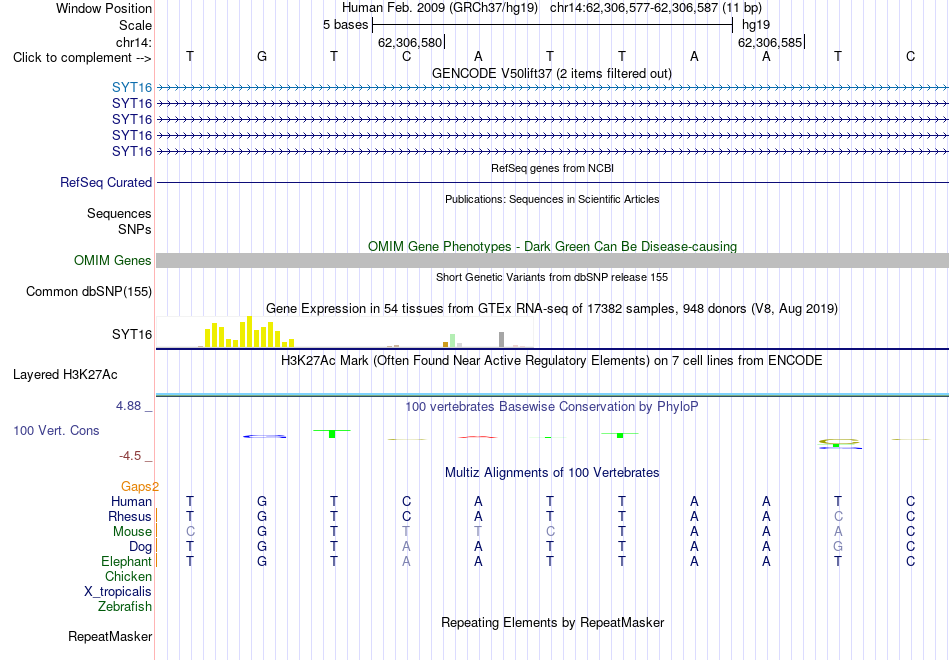The width and height of the screenshot is (950, 660).
Task: Select the Dog alignment row label
Action: (x=141, y=547)
